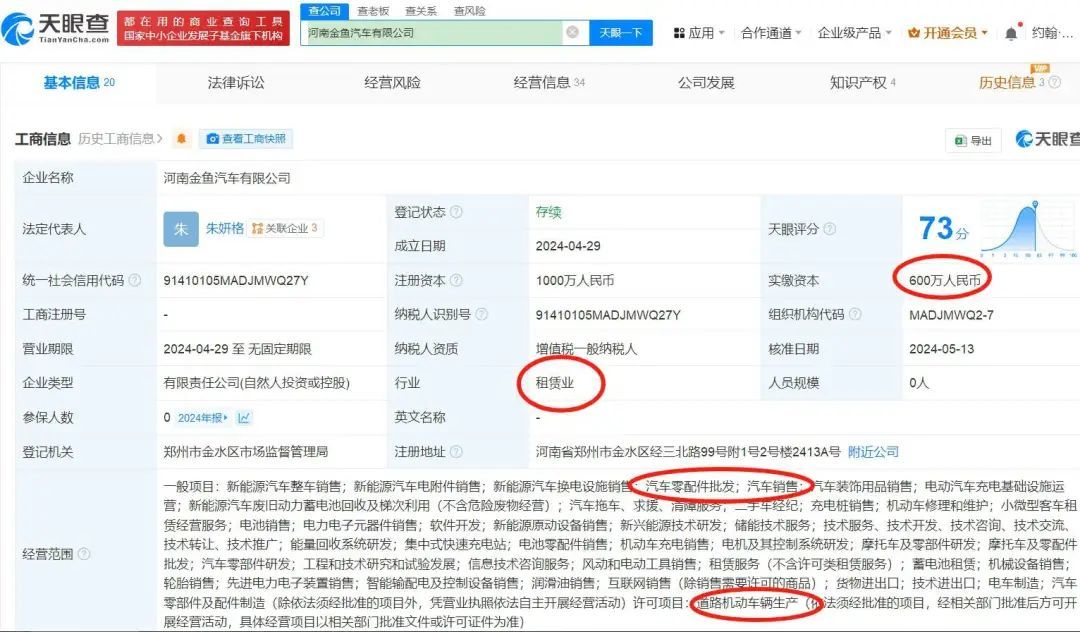This screenshot has height=632, width=1080.
Task: Open the chart icon beside 2024年报
Action: click(244, 418)
